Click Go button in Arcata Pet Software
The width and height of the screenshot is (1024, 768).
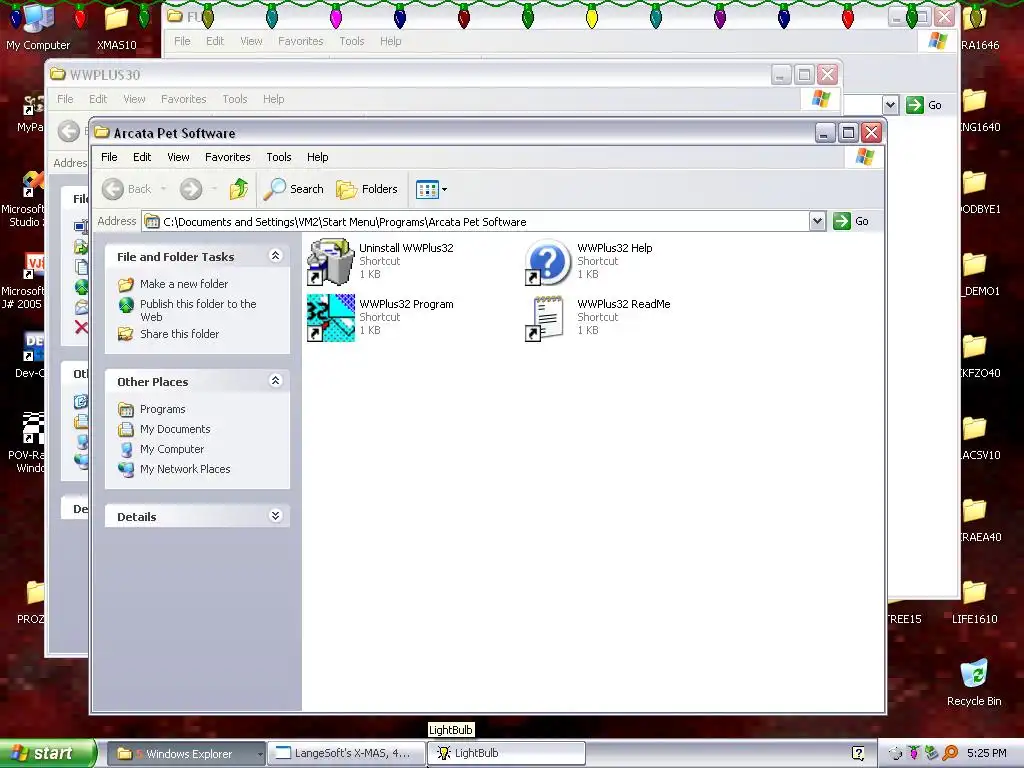(851, 221)
